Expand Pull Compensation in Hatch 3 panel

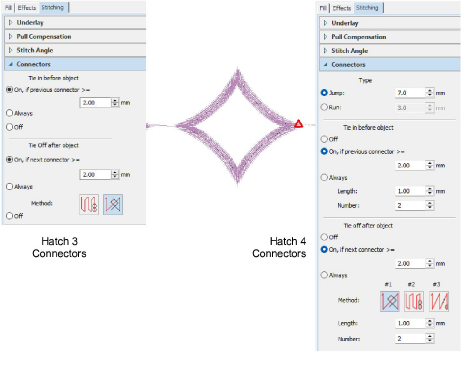coord(75,37)
